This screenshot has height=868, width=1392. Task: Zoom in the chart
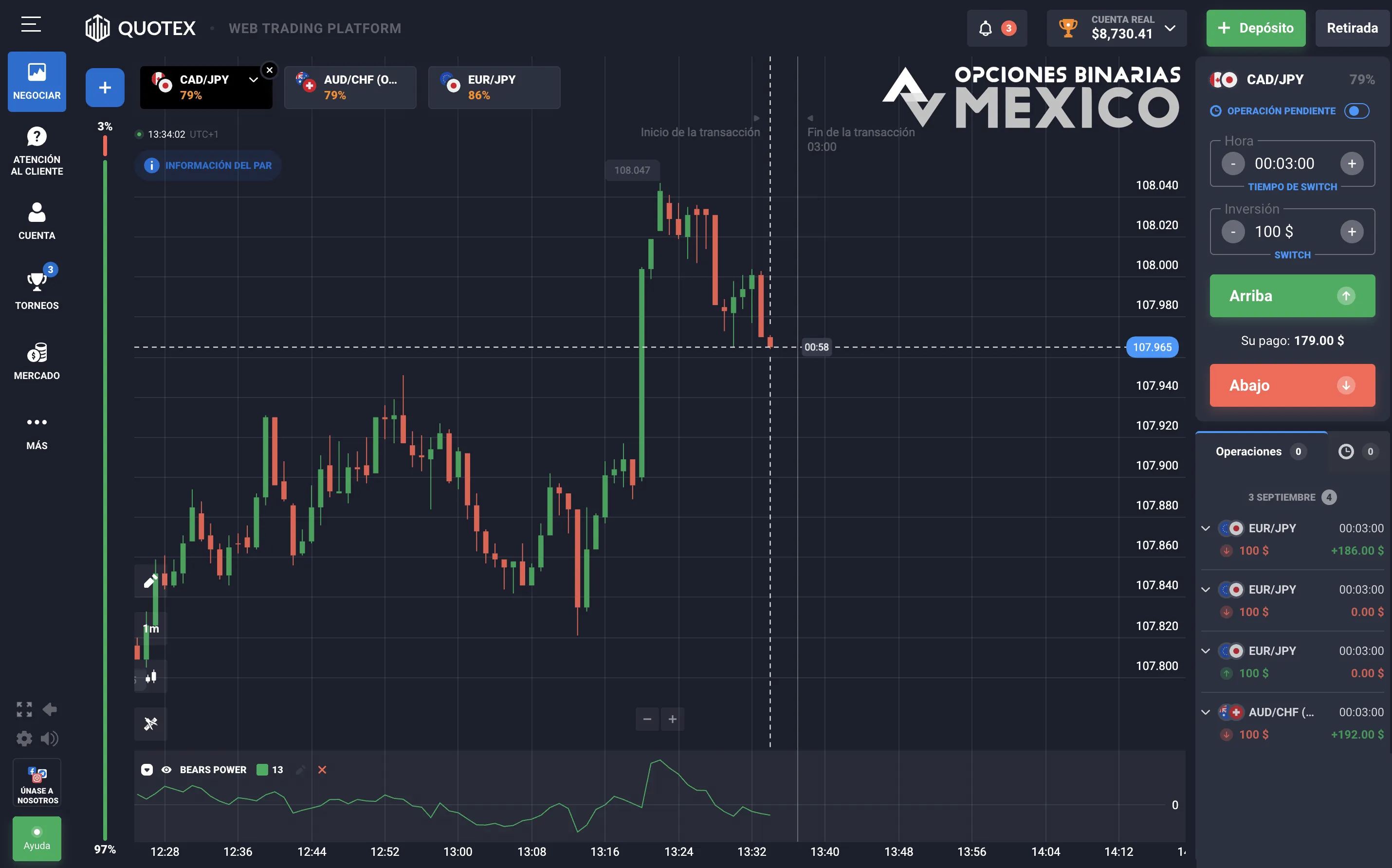click(673, 719)
